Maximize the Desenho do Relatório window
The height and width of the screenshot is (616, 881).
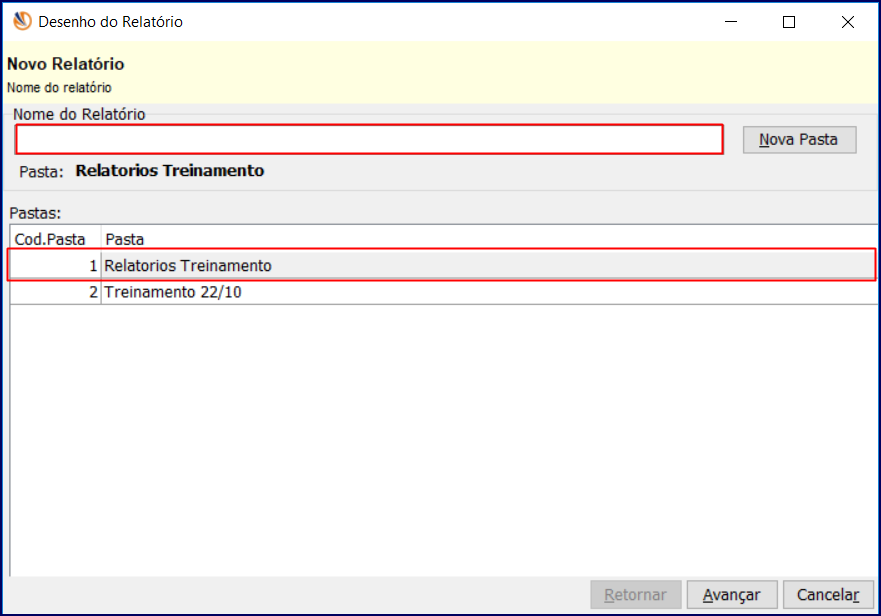(789, 21)
